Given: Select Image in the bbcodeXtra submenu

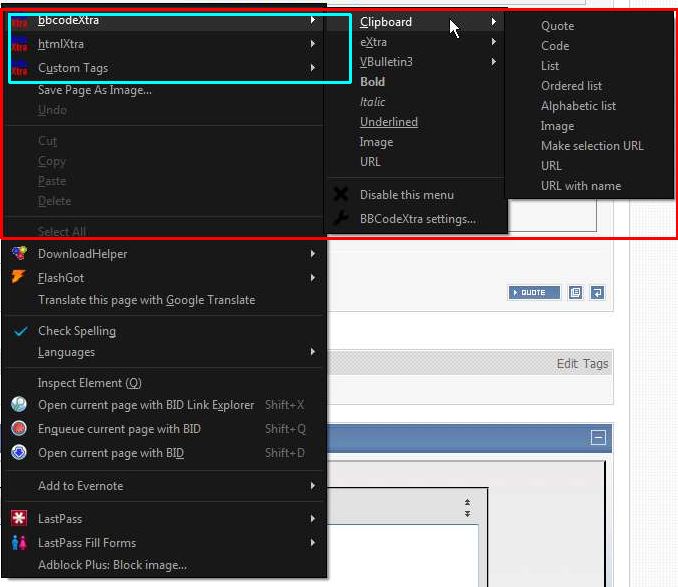Looking at the screenshot, I should 376,142.
